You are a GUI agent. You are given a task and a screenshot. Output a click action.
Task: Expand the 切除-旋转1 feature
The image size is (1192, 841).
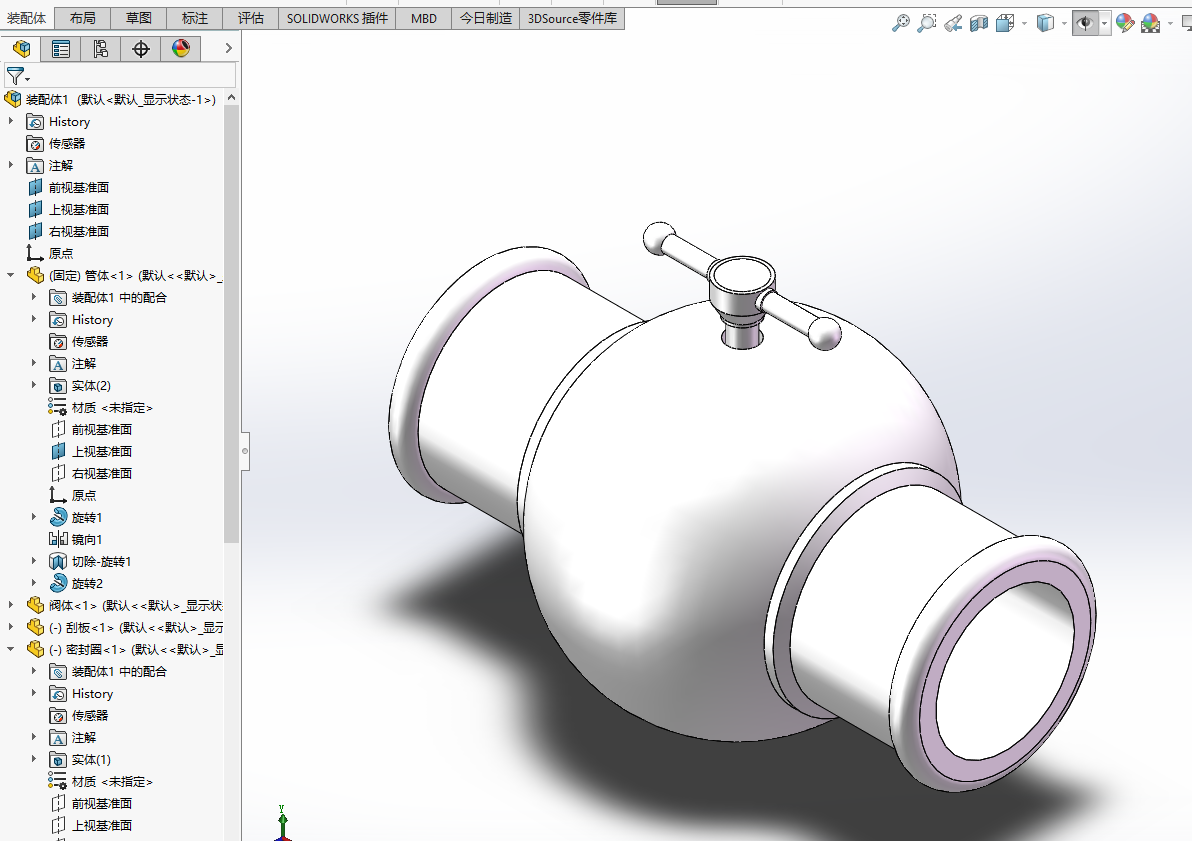[x=33, y=561]
